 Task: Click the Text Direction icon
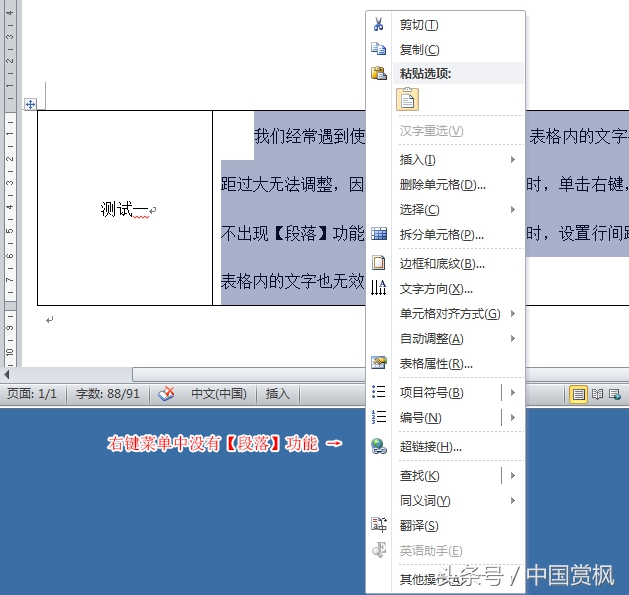click(378, 288)
